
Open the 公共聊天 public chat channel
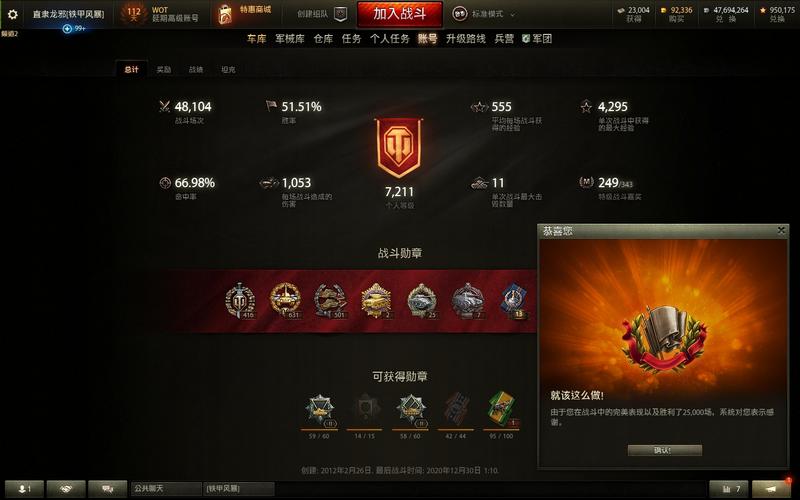(x=166, y=489)
